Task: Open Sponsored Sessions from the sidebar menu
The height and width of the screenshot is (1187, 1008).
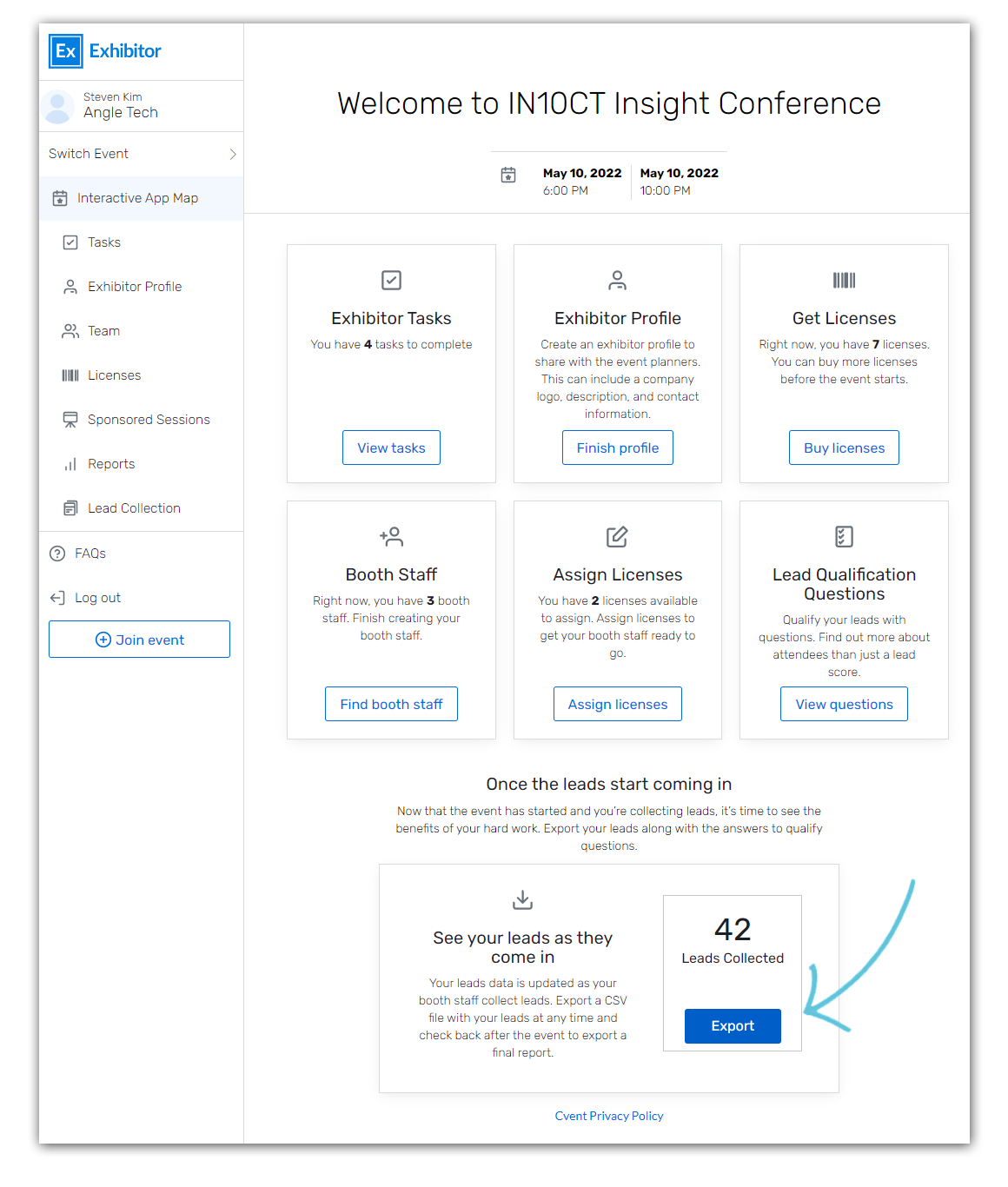Action: coord(149,420)
